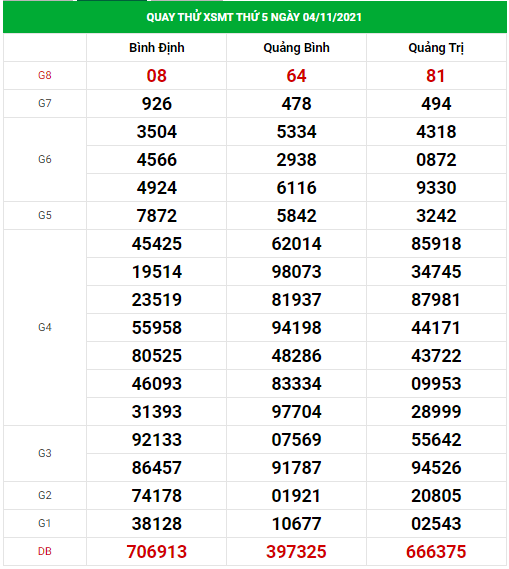Viewport: 509px width, 569px height.
Task: Select the Bình Định column header
Action: click(x=157, y=48)
